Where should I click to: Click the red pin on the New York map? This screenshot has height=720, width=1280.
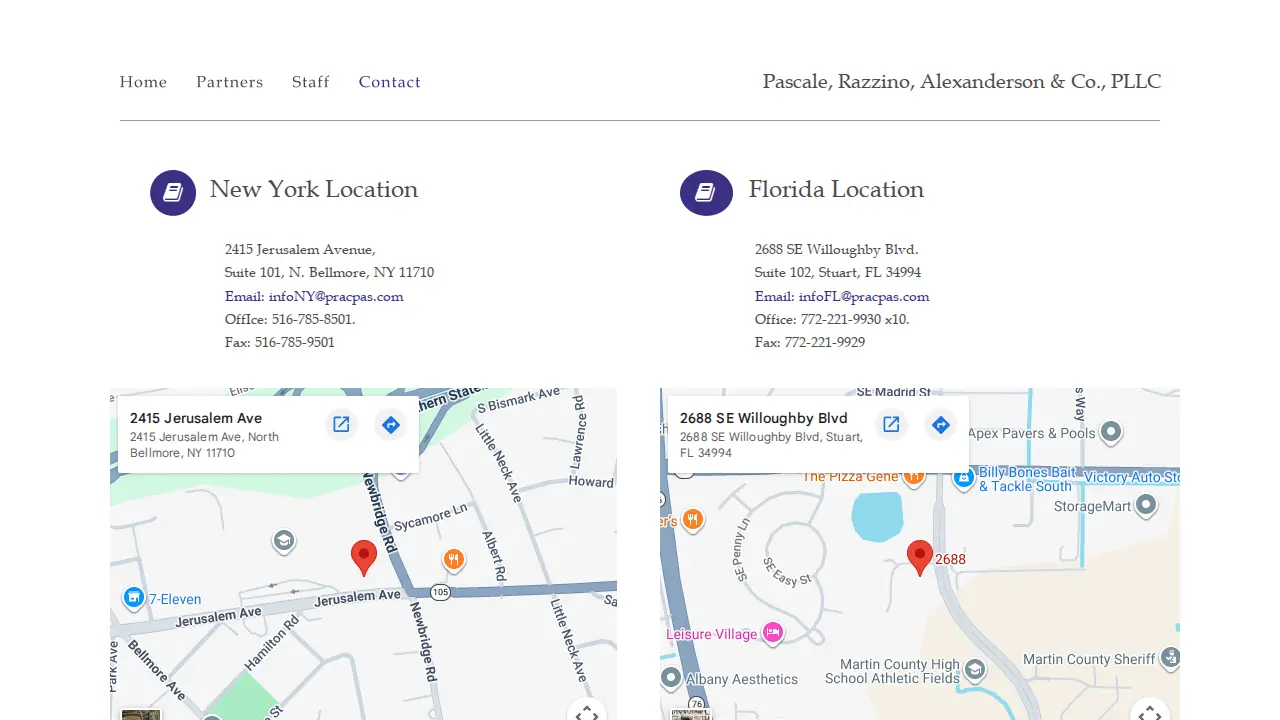click(x=364, y=558)
